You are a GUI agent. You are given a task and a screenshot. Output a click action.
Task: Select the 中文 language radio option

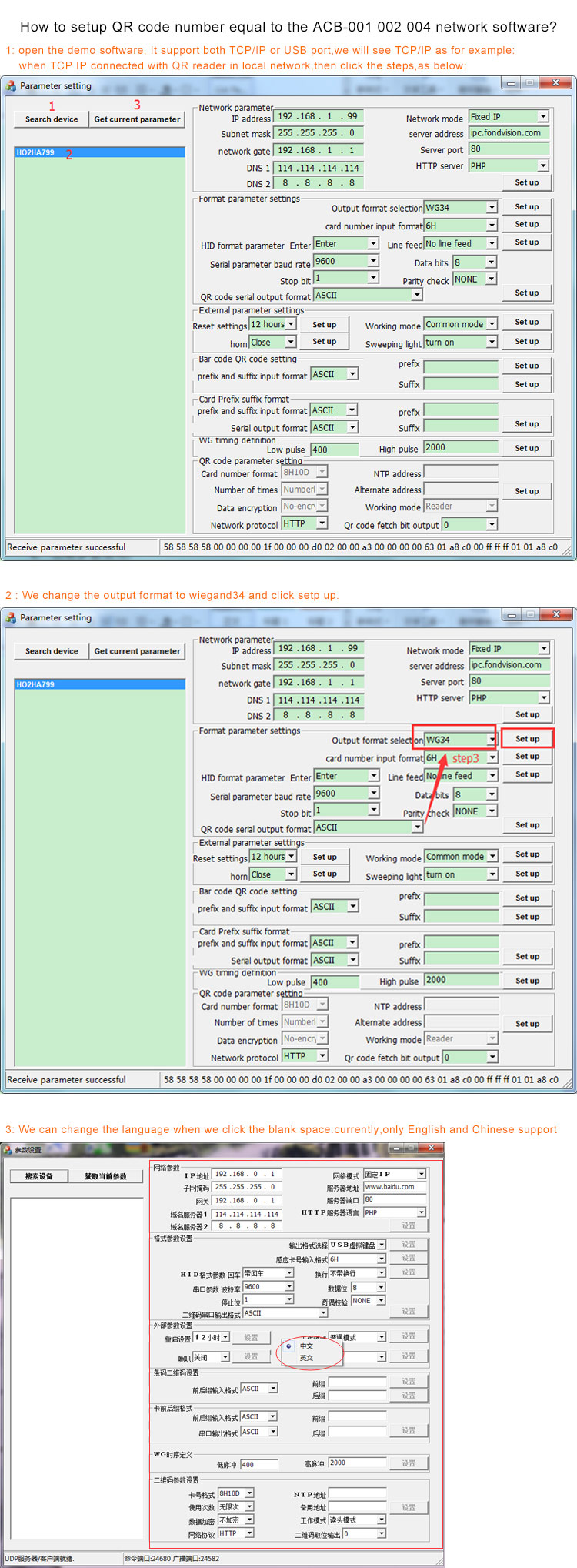[x=288, y=1346]
